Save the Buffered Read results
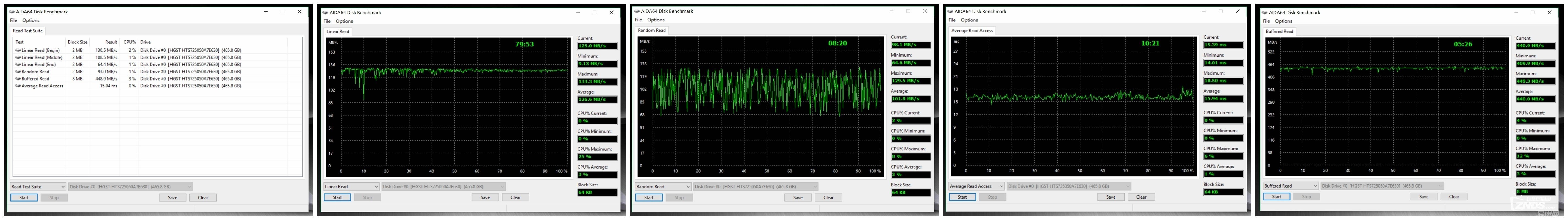 pos(1424,196)
